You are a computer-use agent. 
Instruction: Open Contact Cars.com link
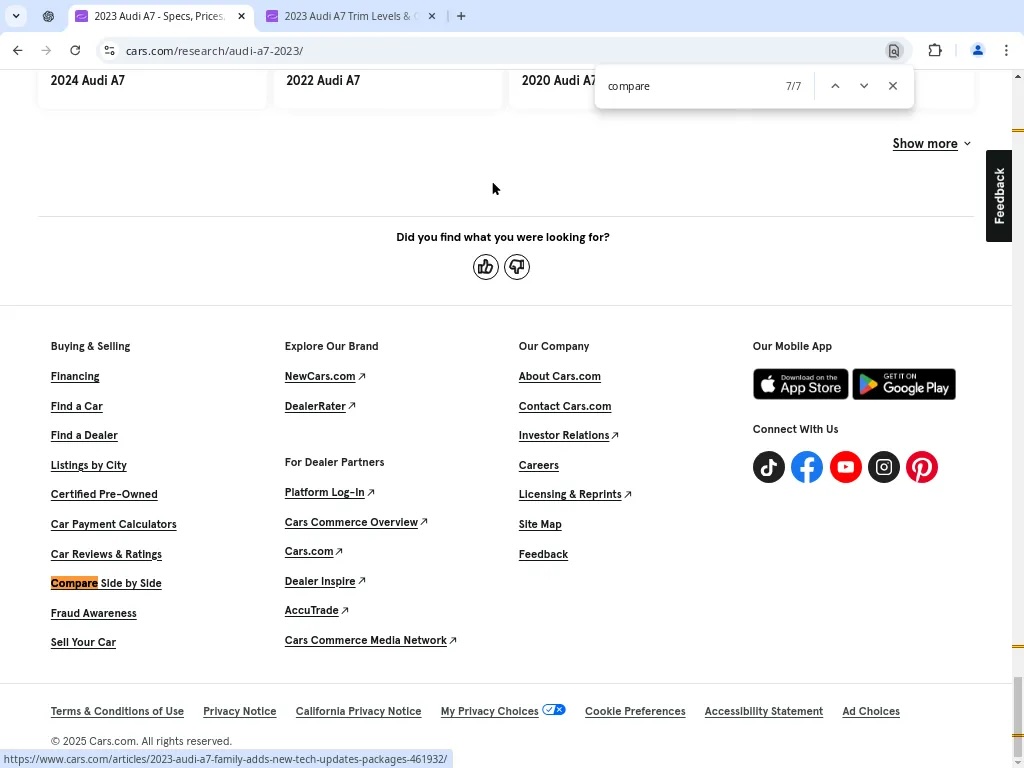pos(565,406)
